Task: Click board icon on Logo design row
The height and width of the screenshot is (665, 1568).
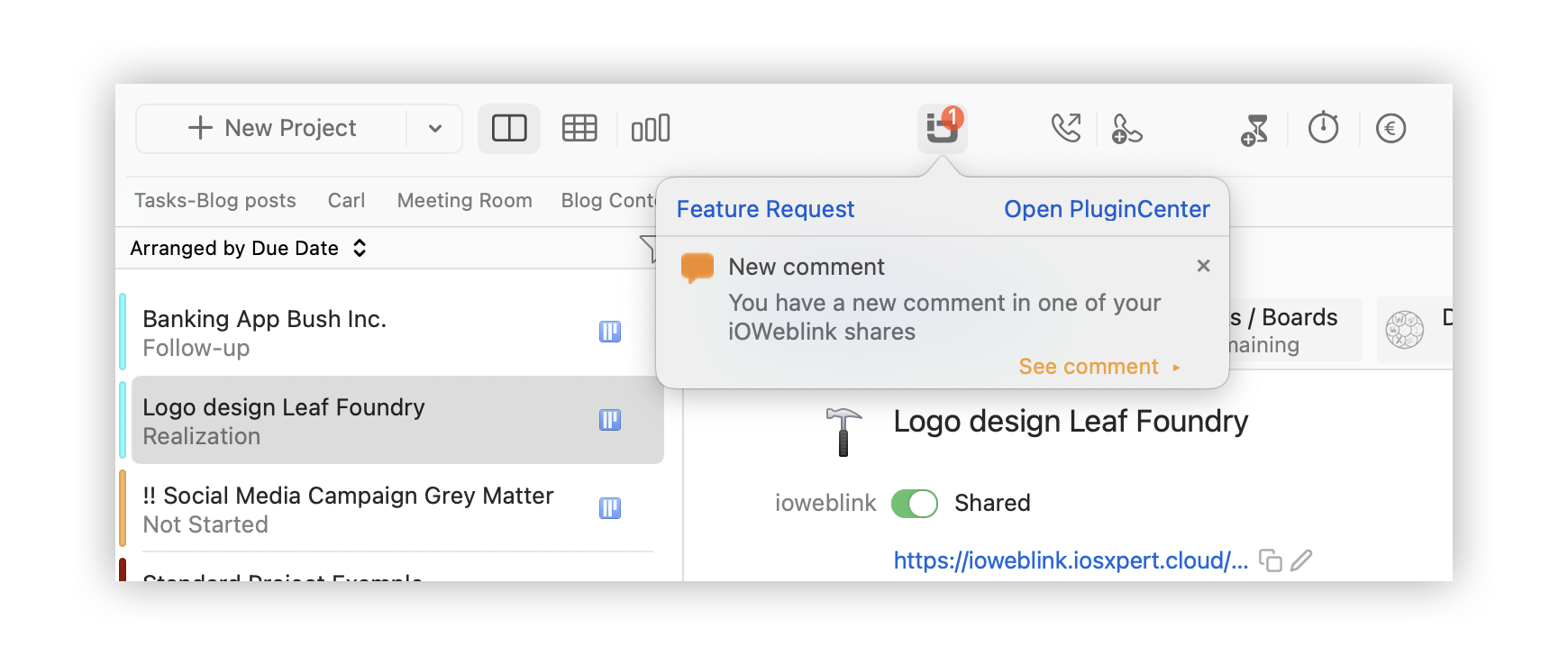Action: pos(610,420)
